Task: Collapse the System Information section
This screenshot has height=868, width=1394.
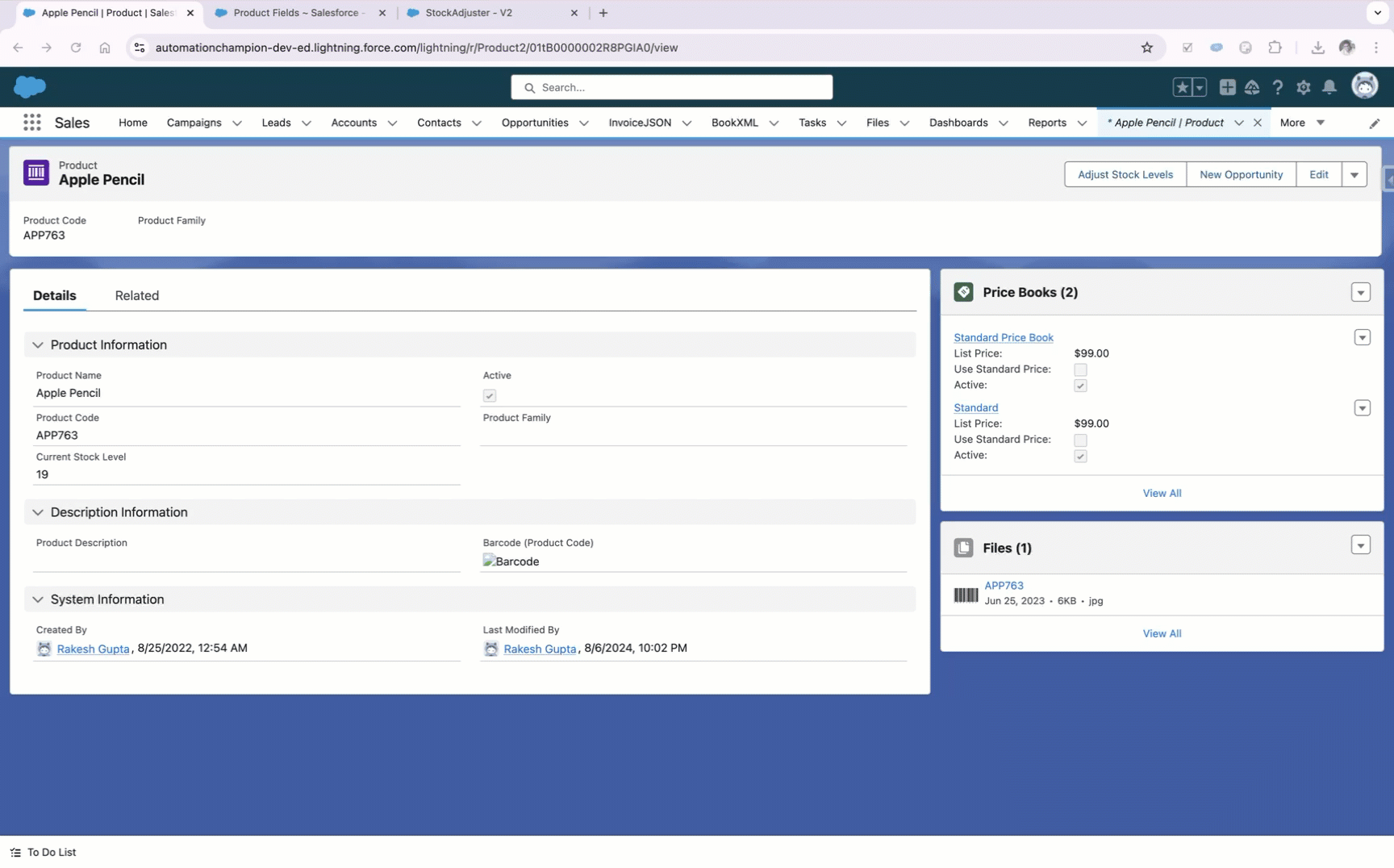Action: point(38,599)
